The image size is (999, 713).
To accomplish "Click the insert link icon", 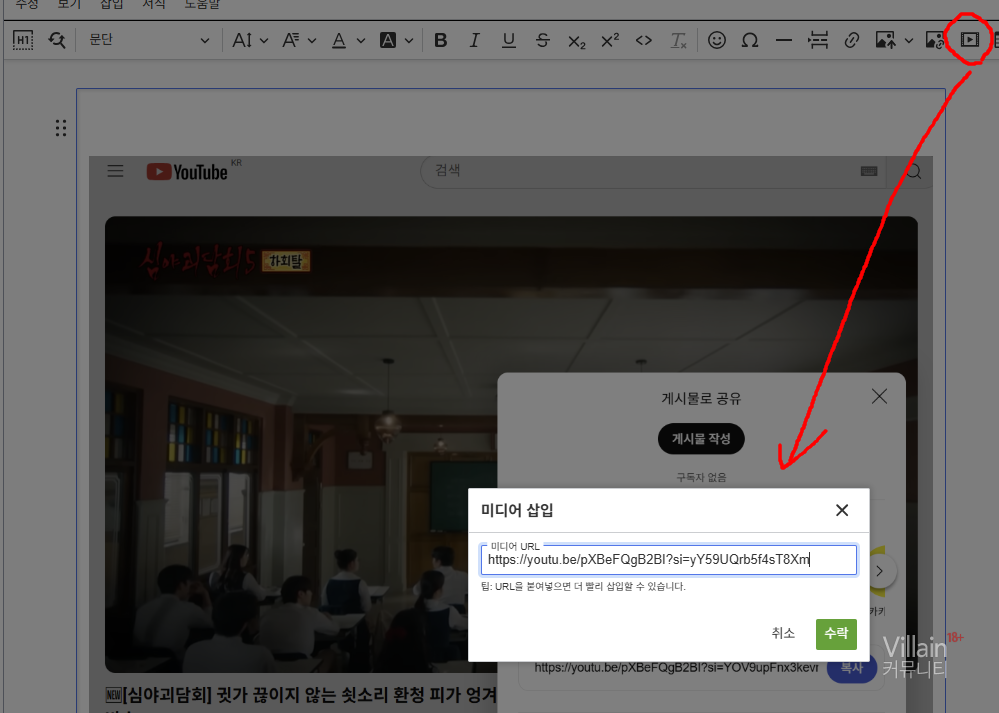I will [x=852, y=40].
